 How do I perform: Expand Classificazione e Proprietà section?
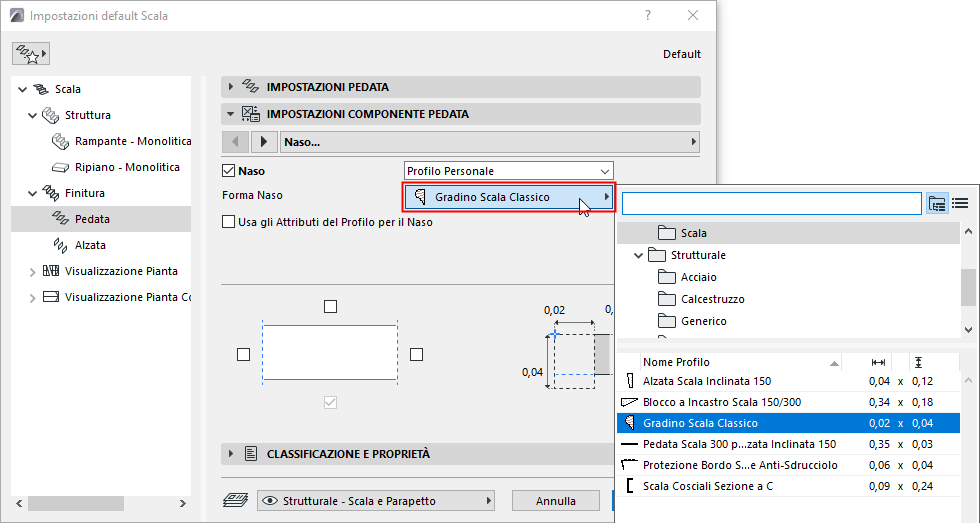coord(231,454)
